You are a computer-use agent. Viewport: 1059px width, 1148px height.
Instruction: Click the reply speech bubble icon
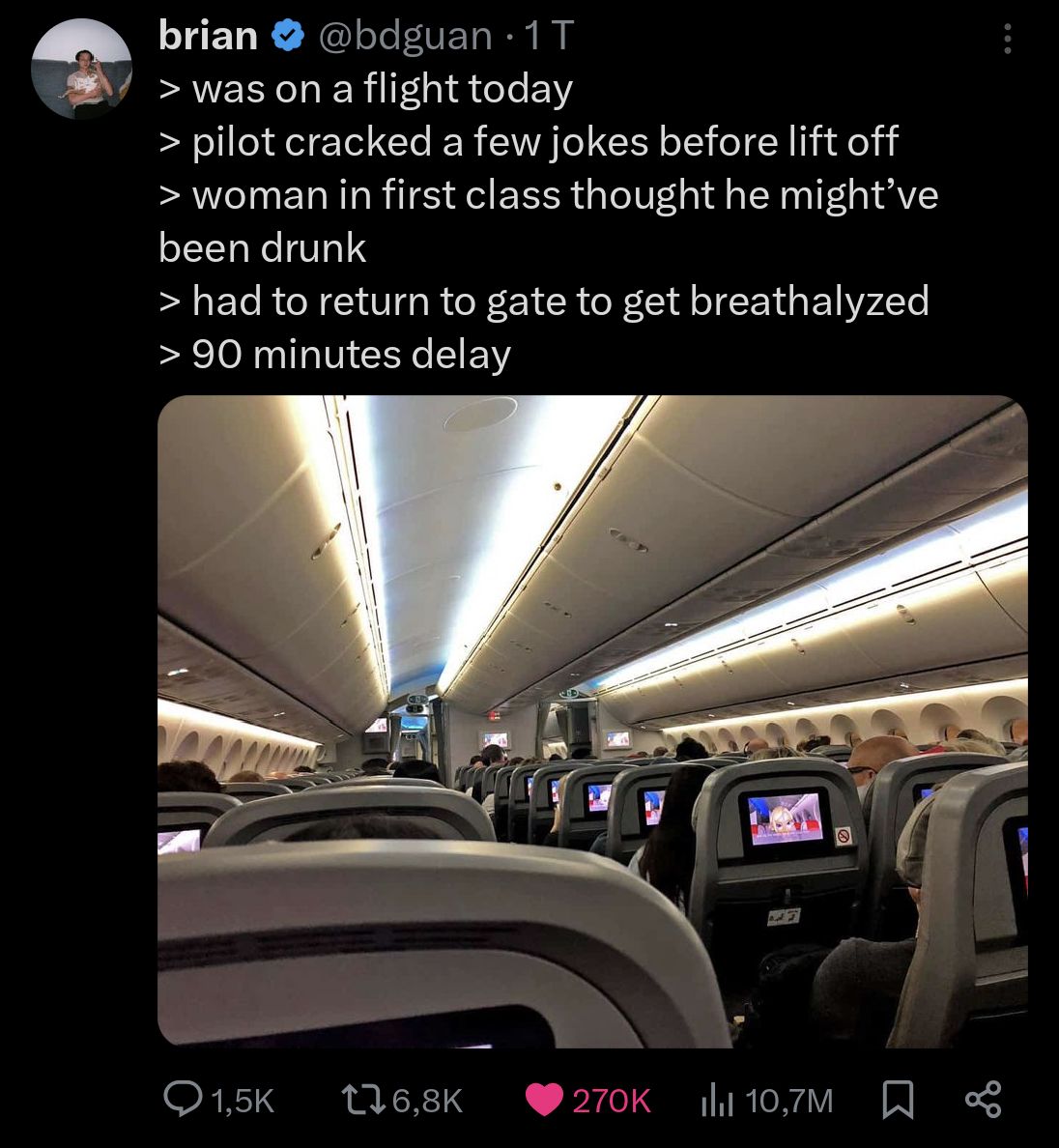point(183,1099)
